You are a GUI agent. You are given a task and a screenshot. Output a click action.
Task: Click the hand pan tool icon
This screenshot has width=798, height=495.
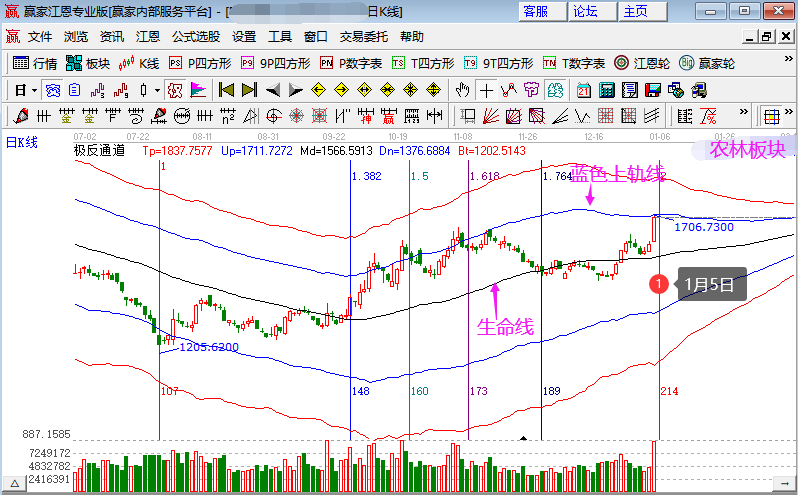click(x=462, y=91)
